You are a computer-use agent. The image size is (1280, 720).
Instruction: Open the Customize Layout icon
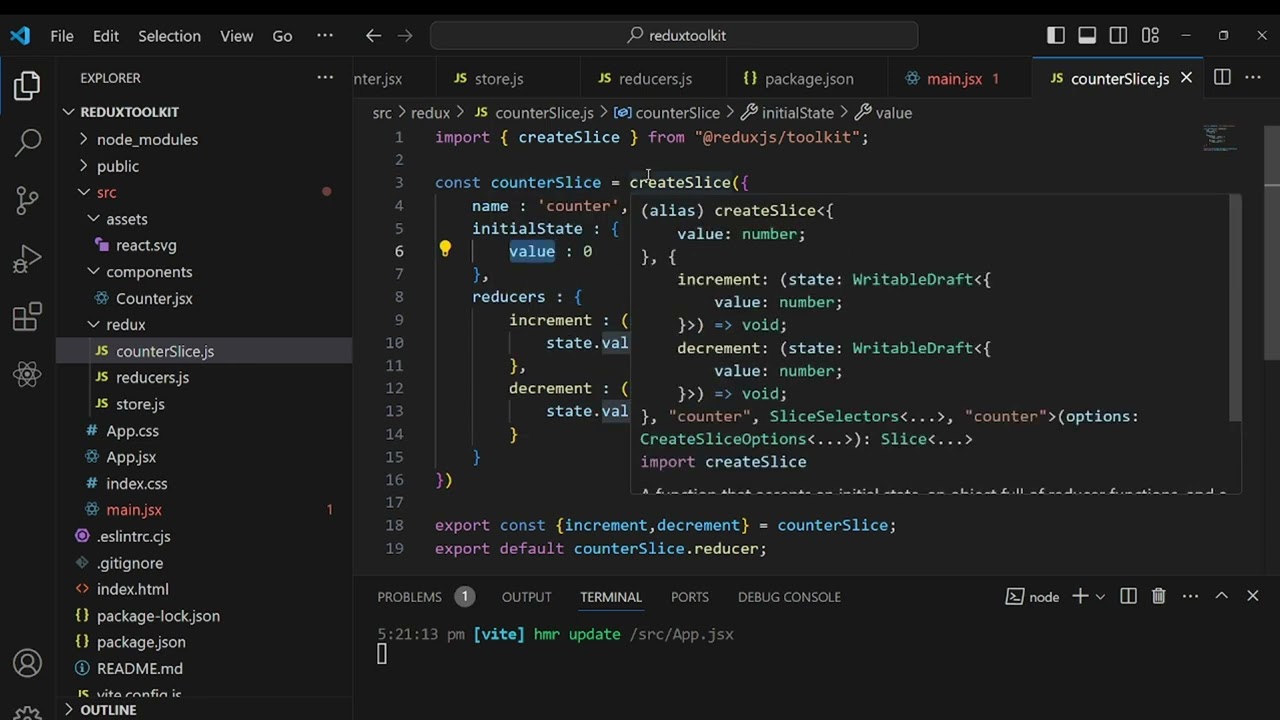point(1150,35)
